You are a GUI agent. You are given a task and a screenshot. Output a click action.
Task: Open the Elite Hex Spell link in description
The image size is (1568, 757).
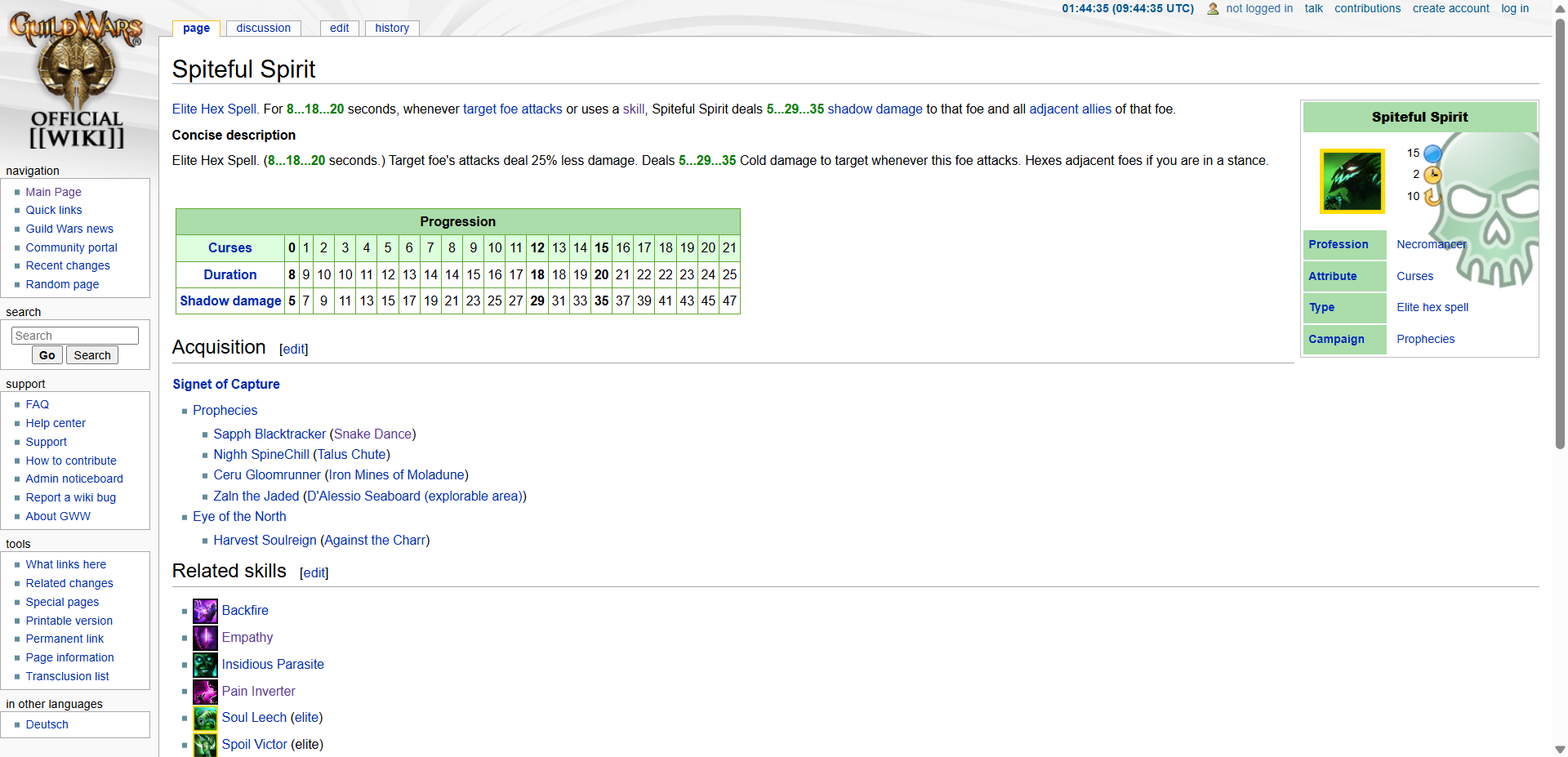[215, 109]
